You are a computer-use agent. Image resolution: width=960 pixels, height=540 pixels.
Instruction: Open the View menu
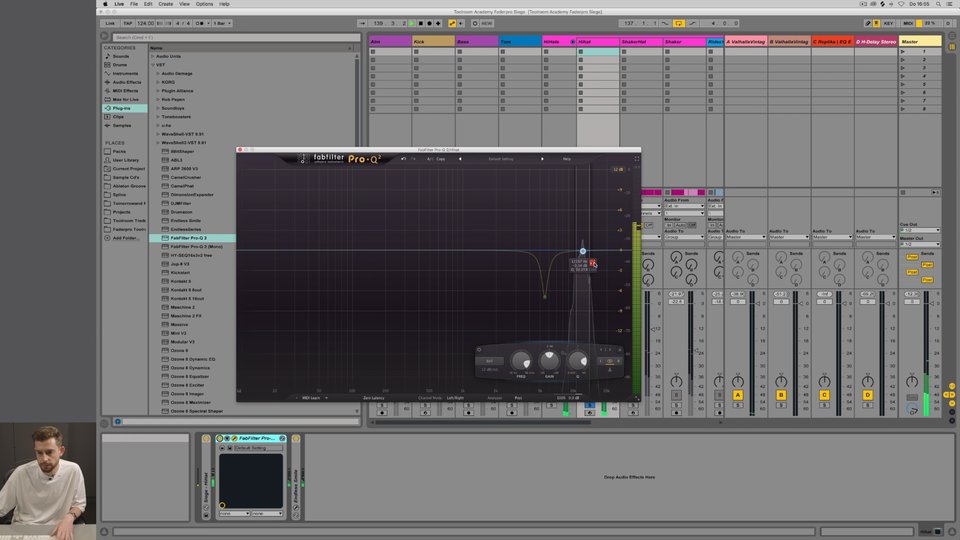pyautogui.click(x=184, y=4)
